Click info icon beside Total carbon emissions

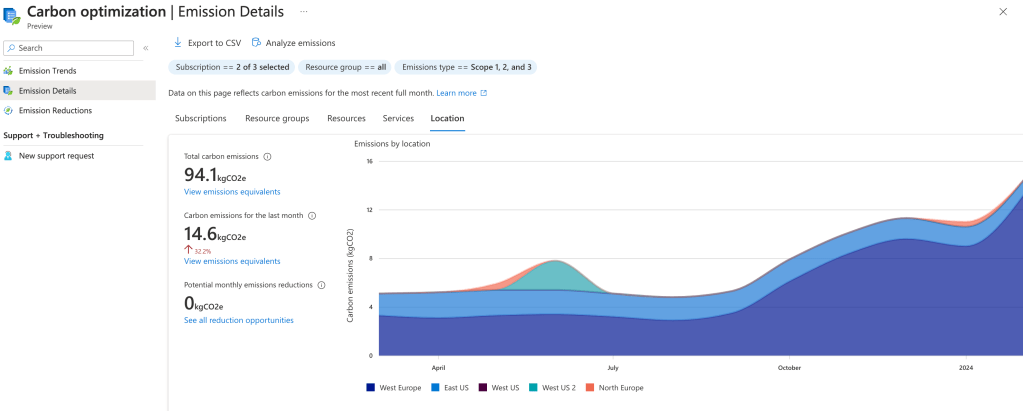[x=267, y=157]
